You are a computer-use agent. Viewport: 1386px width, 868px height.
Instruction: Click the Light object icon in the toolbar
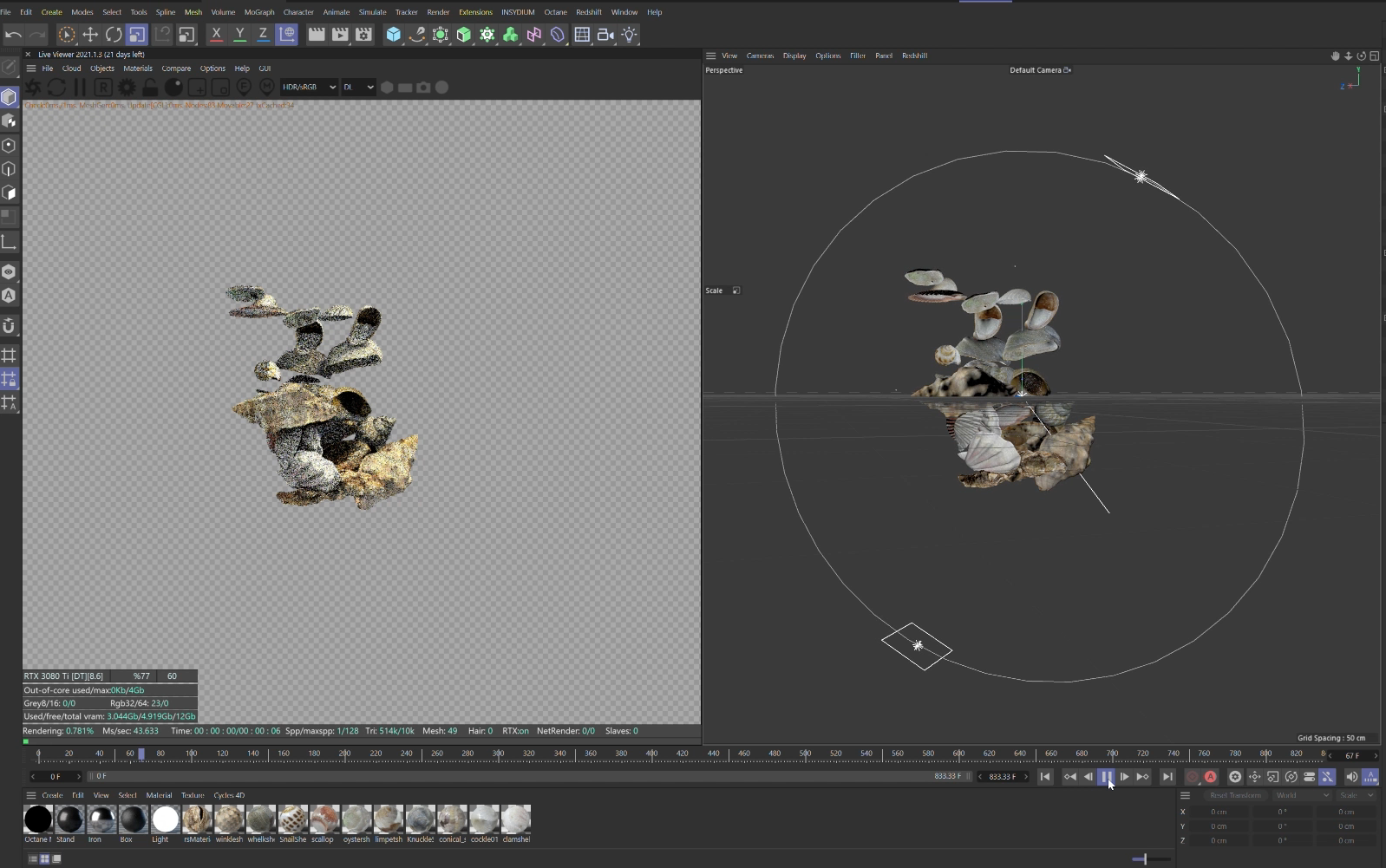pyautogui.click(x=630, y=35)
